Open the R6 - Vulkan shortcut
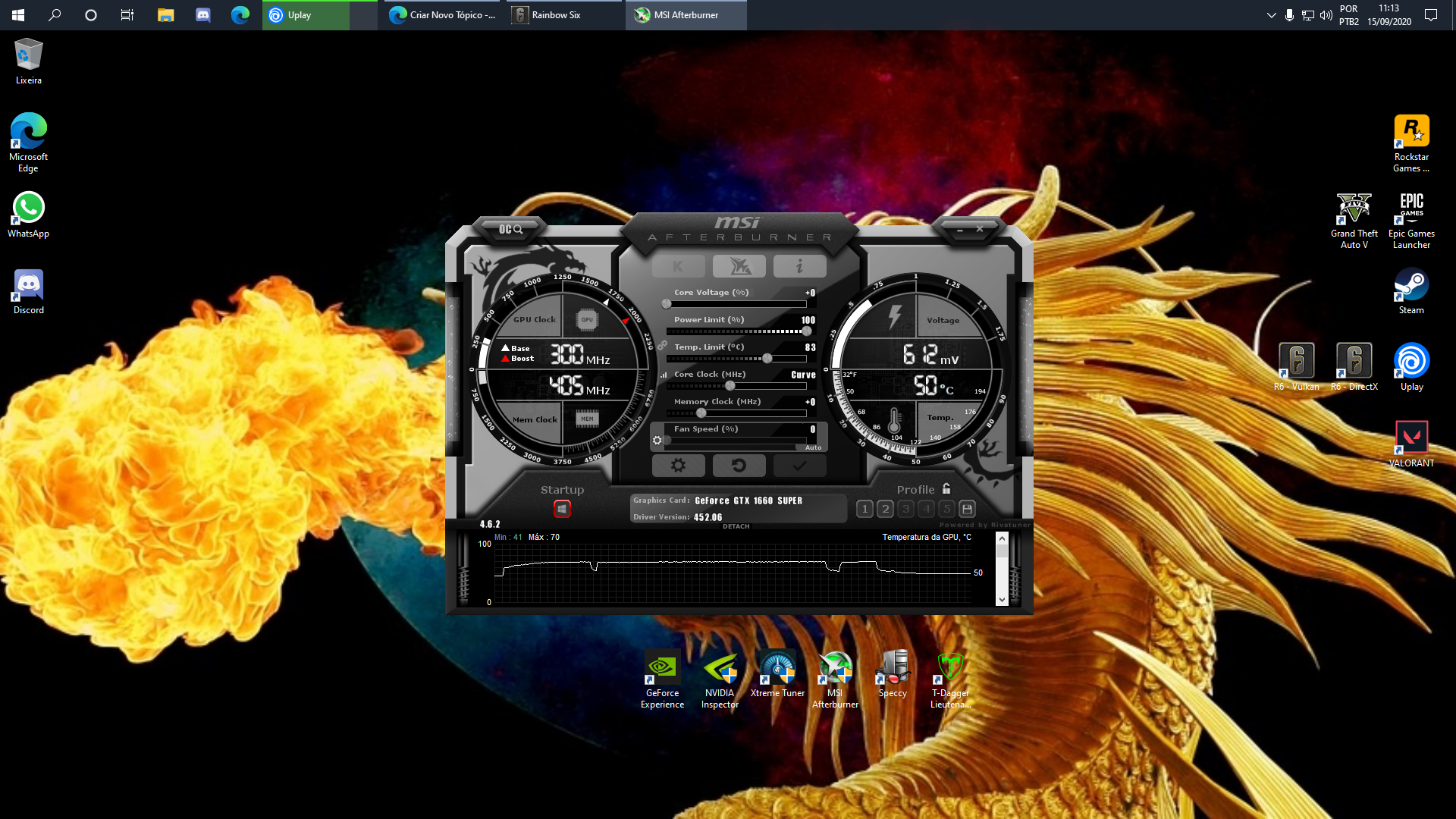The height and width of the screenshot is (819, 1456). (1297, 368)
